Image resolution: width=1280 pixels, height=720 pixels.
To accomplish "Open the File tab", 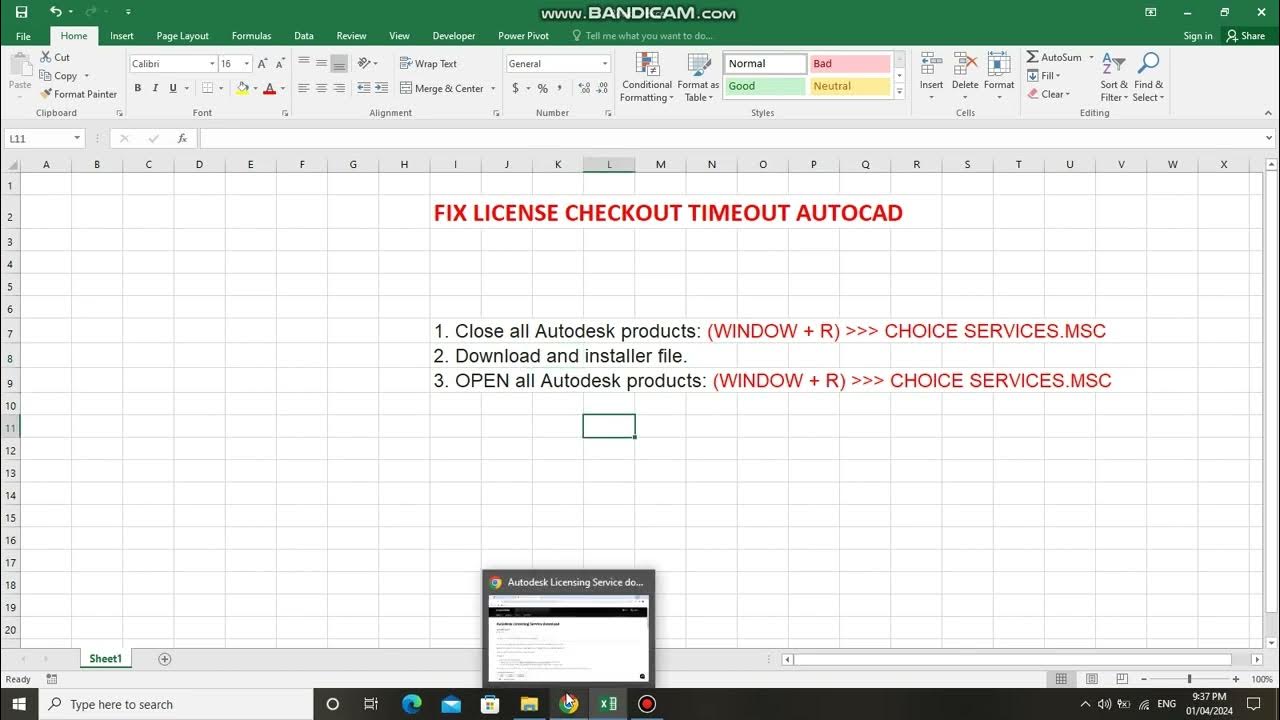I will 23,36.
